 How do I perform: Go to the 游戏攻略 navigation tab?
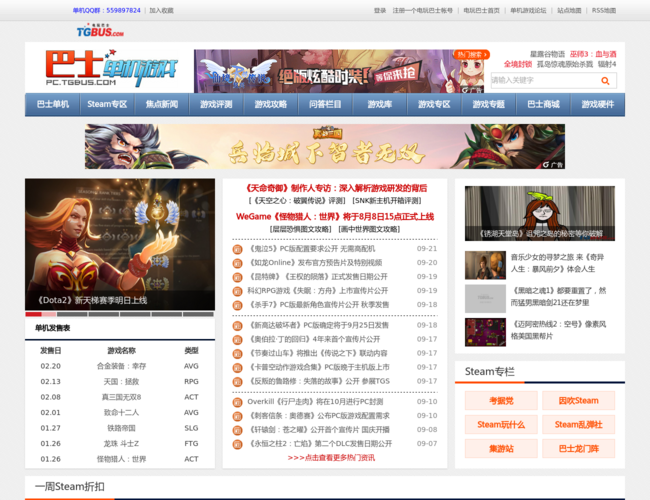(x=271, y=104)
